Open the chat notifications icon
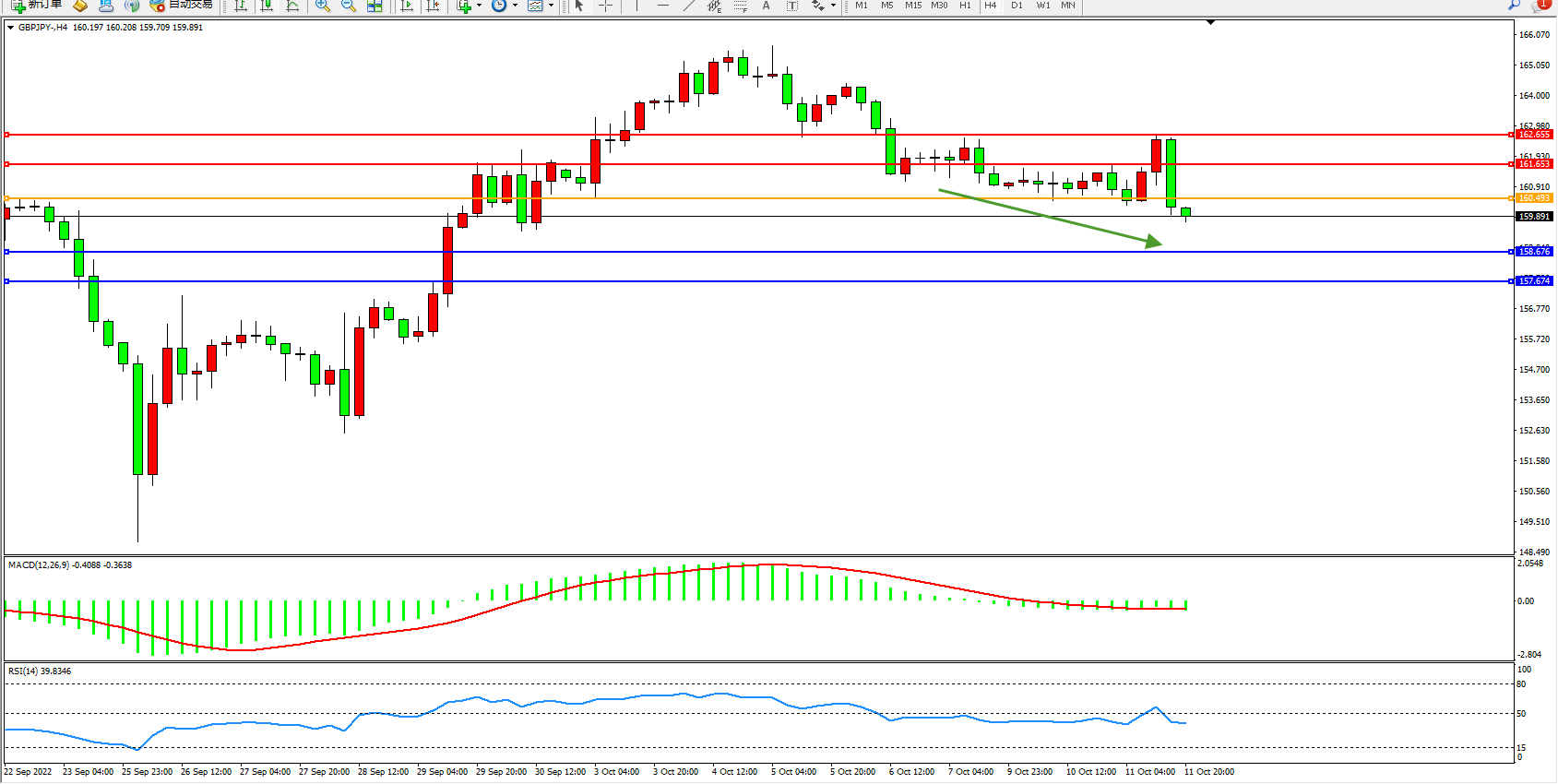 pyautogui.click(x=1540, y=6)
